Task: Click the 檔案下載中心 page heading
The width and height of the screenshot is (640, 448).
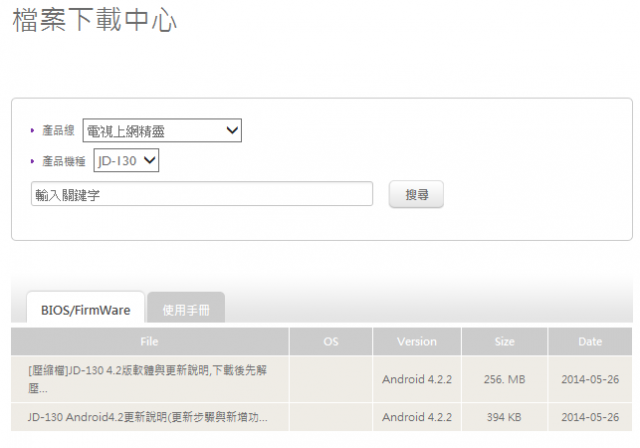Action: [x=95, y=20]
